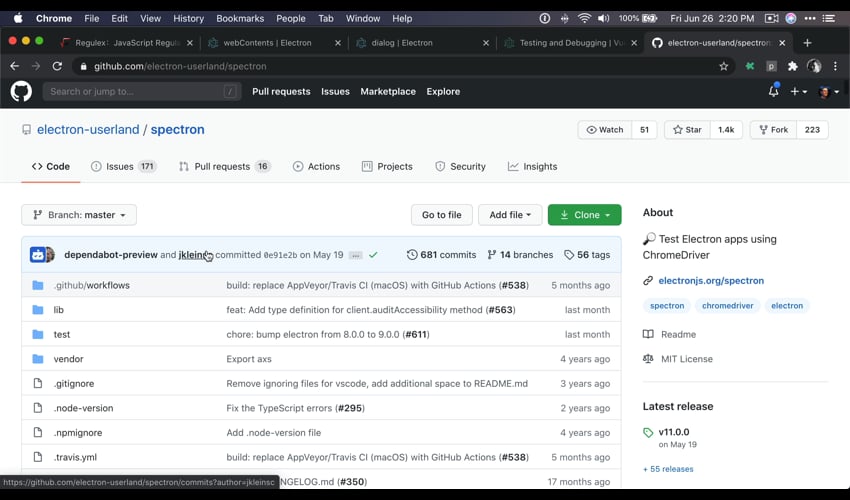The height and width of the screenshot is (500, 850).
Task: Open Chrome's Bookmarks menu
Action: [240, 18]
